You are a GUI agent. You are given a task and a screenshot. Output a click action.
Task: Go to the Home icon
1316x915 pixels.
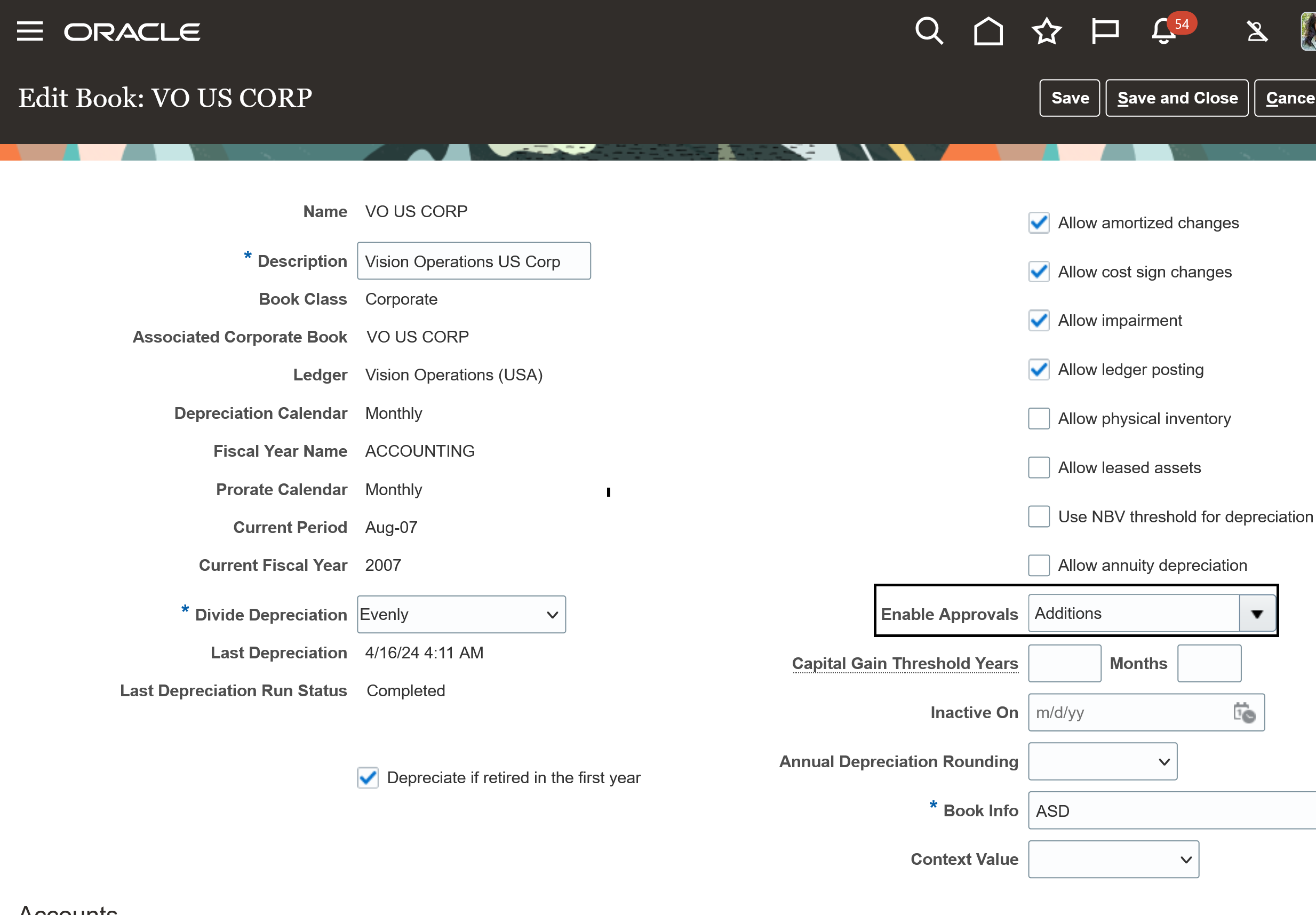point(988,31)
